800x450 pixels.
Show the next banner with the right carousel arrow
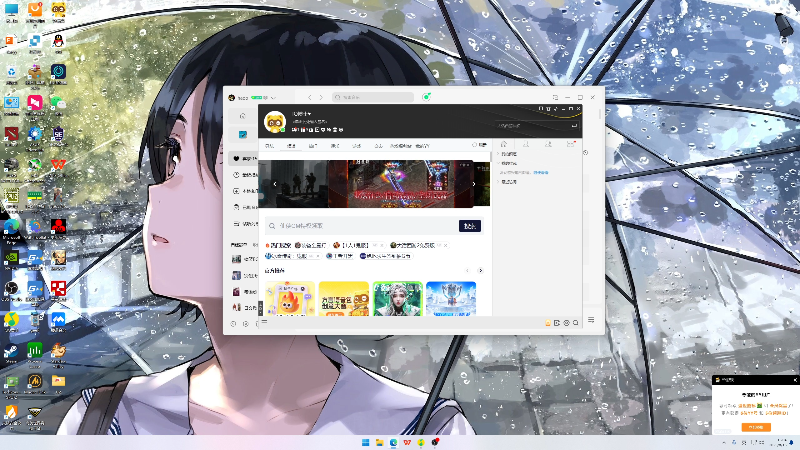tap(473, 184)
